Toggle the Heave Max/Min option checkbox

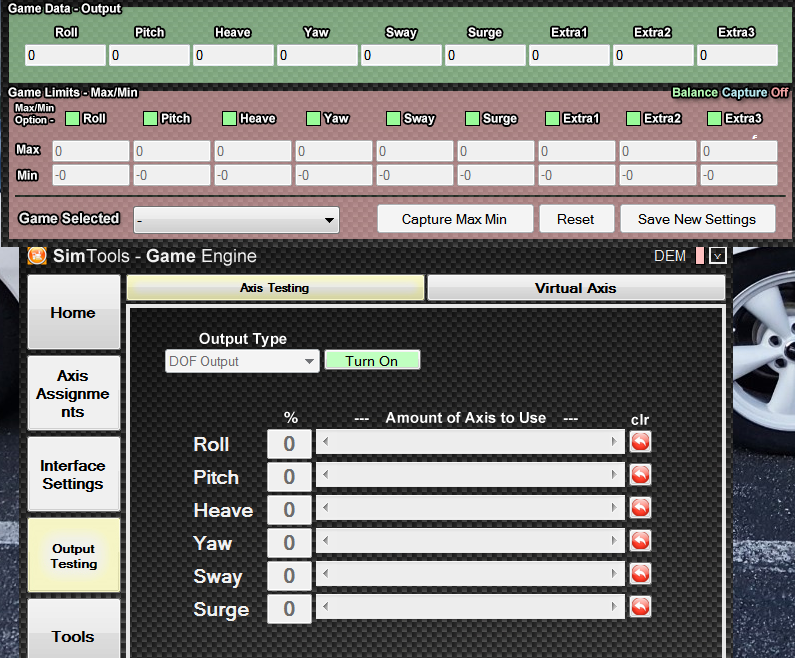click(230, 119)
